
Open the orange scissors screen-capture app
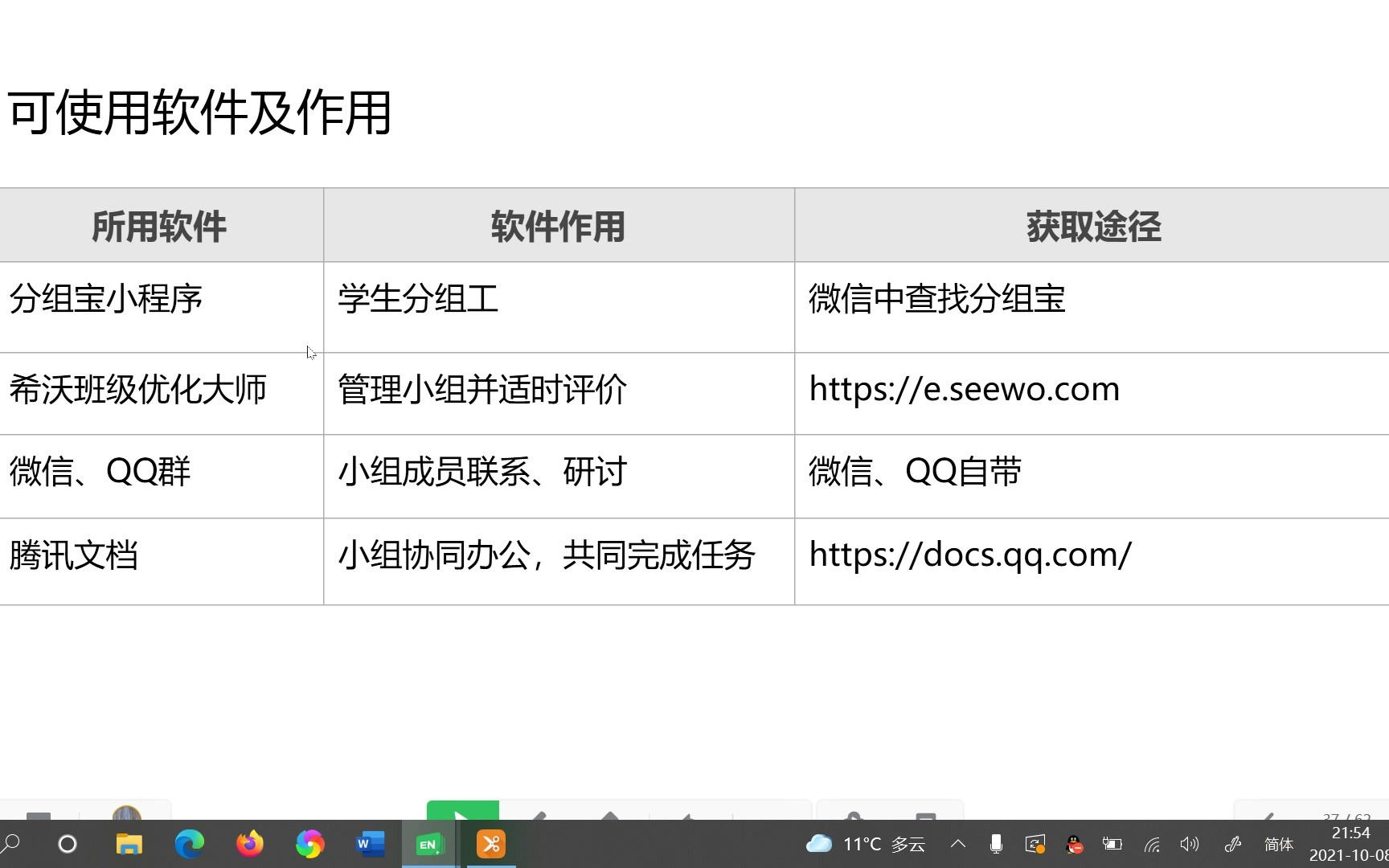(491, 844)
